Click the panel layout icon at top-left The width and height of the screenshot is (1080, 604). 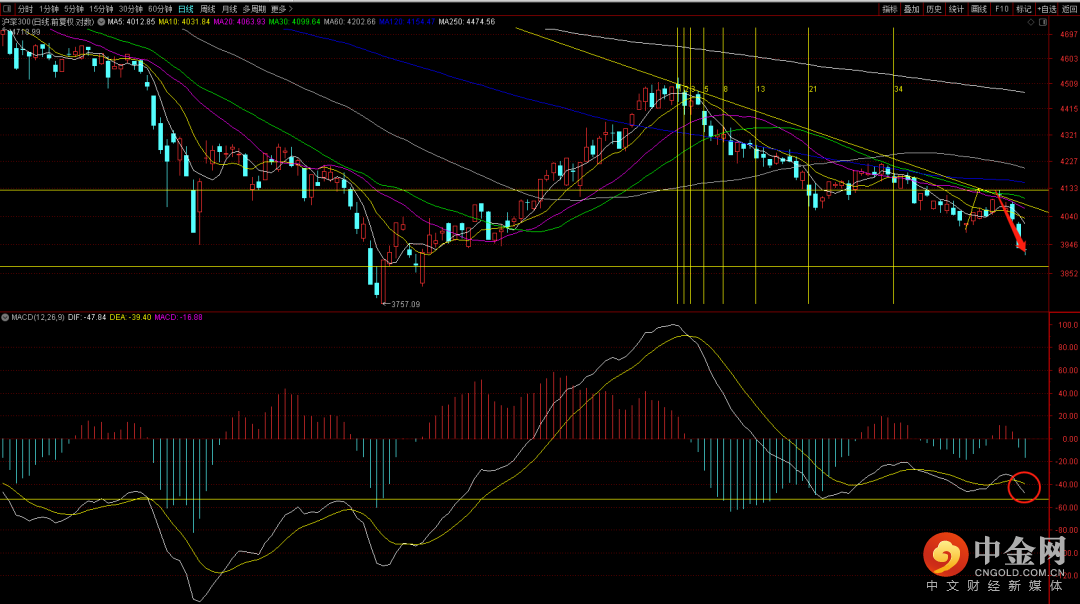[x=7, y=8]
